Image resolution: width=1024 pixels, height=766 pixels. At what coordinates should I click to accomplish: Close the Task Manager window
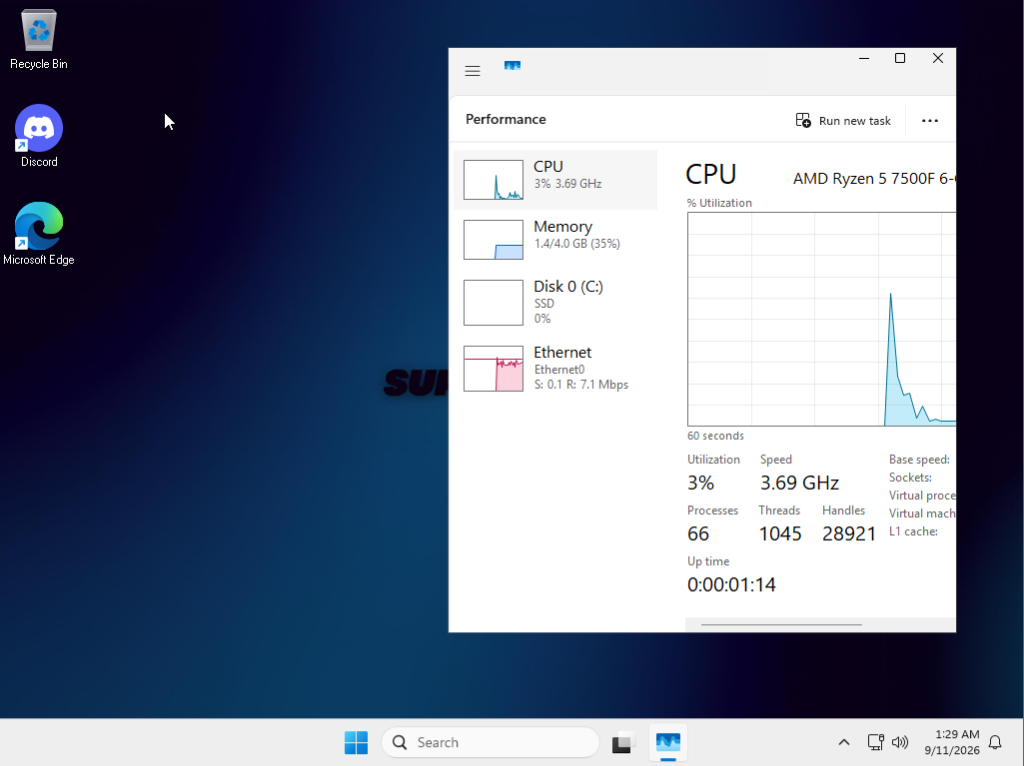[938, 58]
